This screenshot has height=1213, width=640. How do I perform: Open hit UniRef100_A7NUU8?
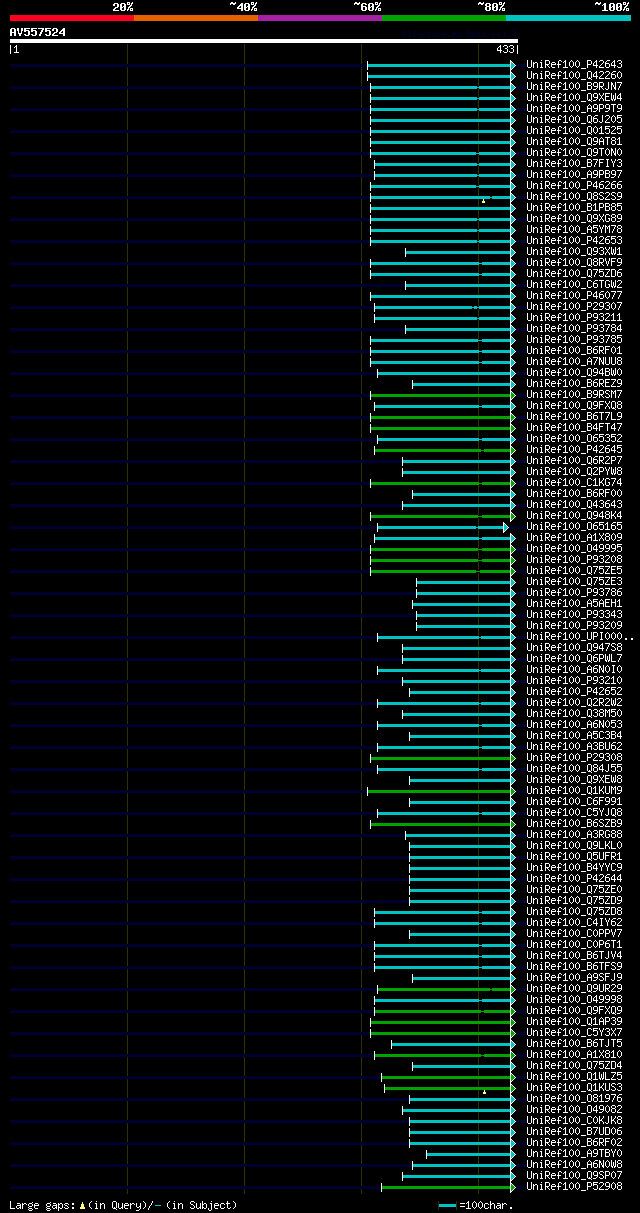(574, 361)
